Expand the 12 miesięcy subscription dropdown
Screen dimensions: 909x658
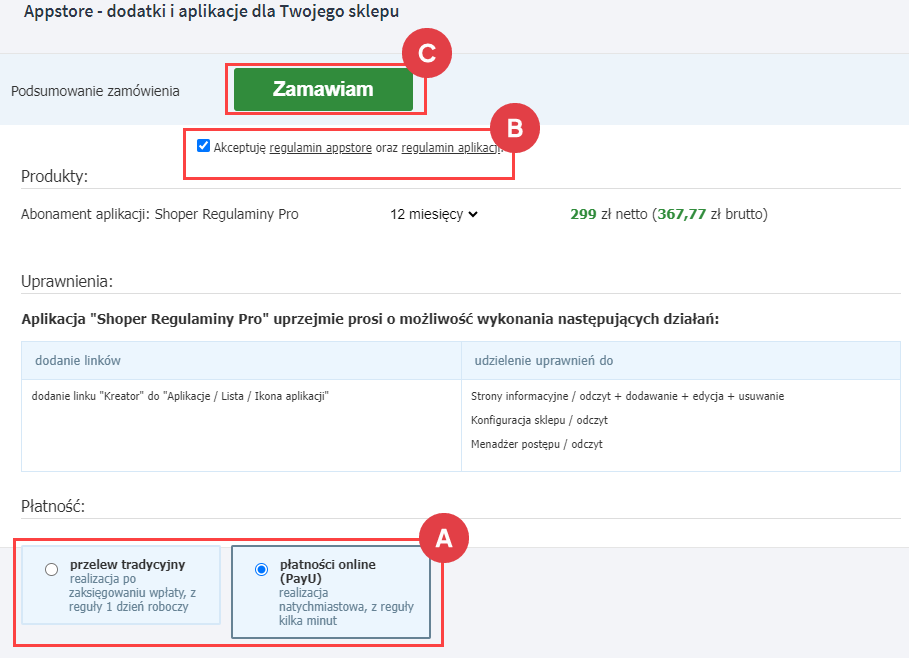(434, 214)
